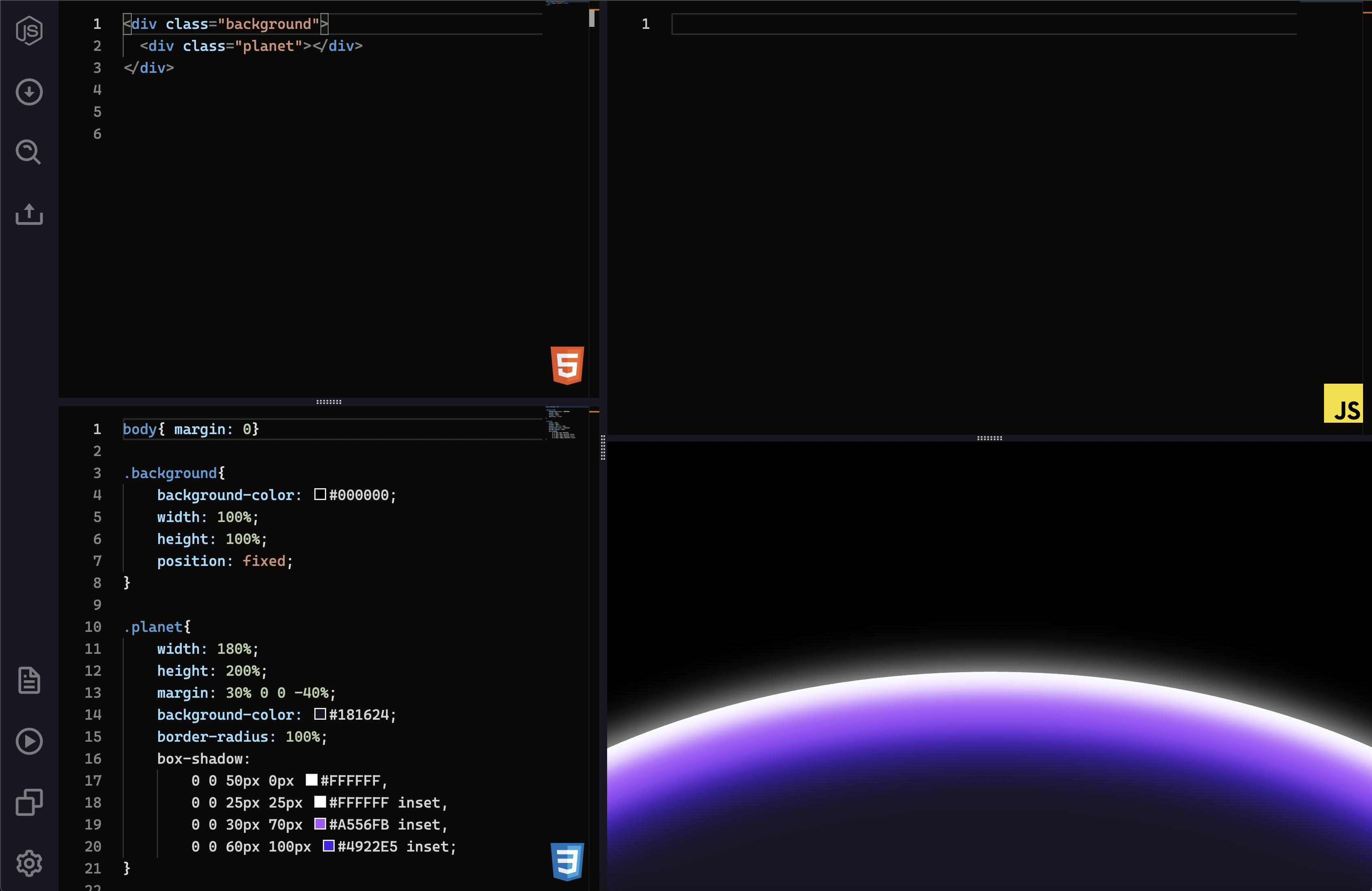This screenshot has height=891, width=1372.
Task: Open the magnifier search icon in sidebar
Action: coord(28,152)
